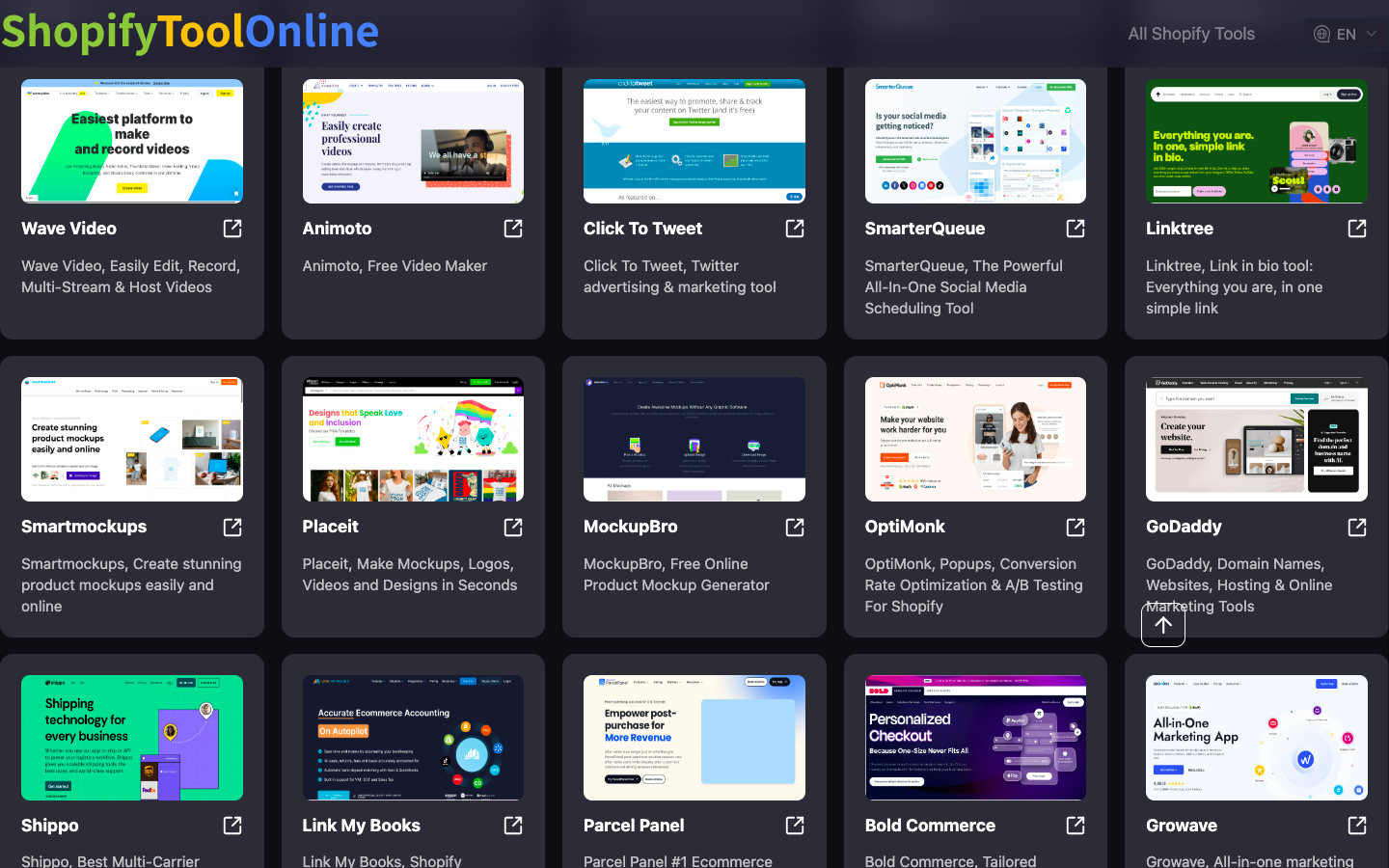
Task: Open Link My Books external link icon
Action: tap(513, 826)
